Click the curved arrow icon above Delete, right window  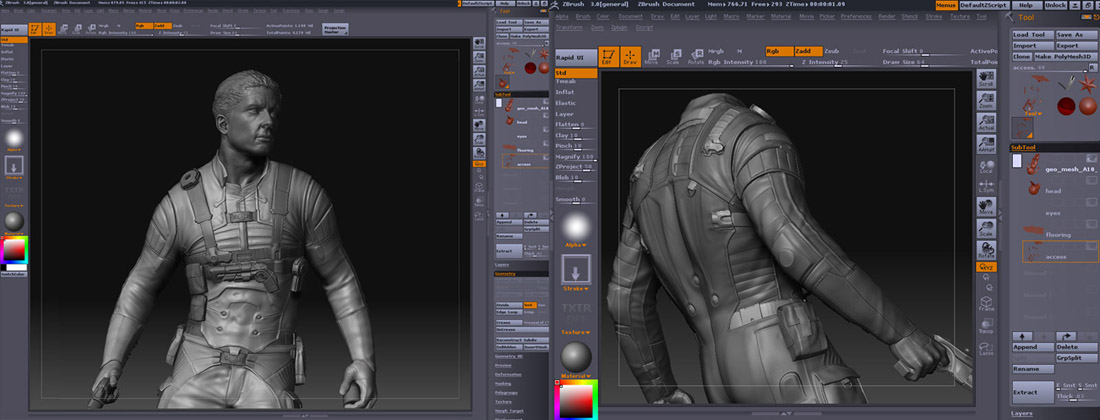pos(1066,337)
